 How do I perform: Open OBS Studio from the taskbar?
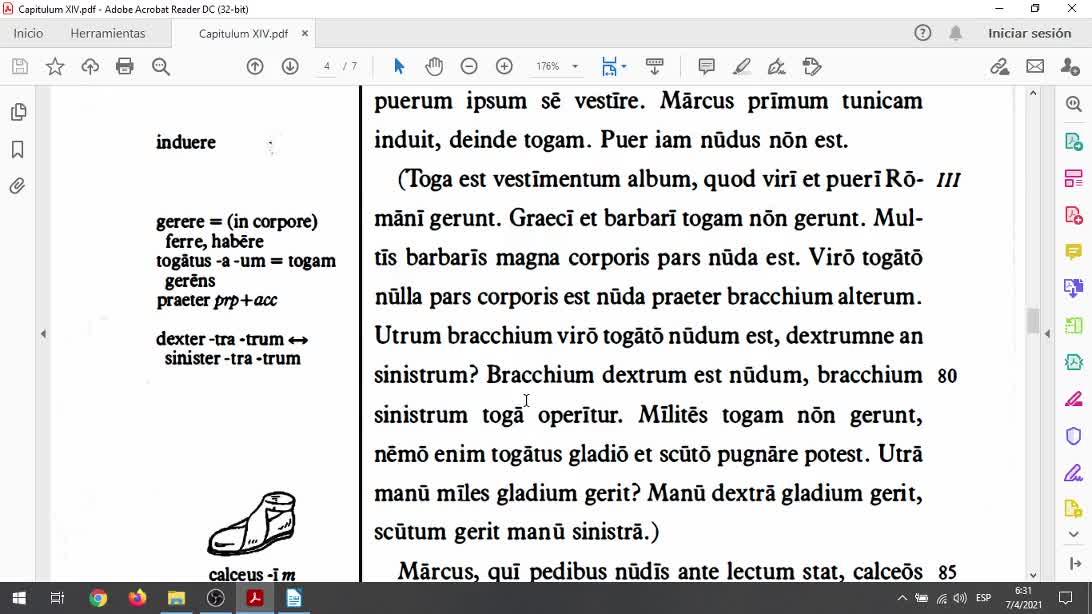[x=216, y=598]
